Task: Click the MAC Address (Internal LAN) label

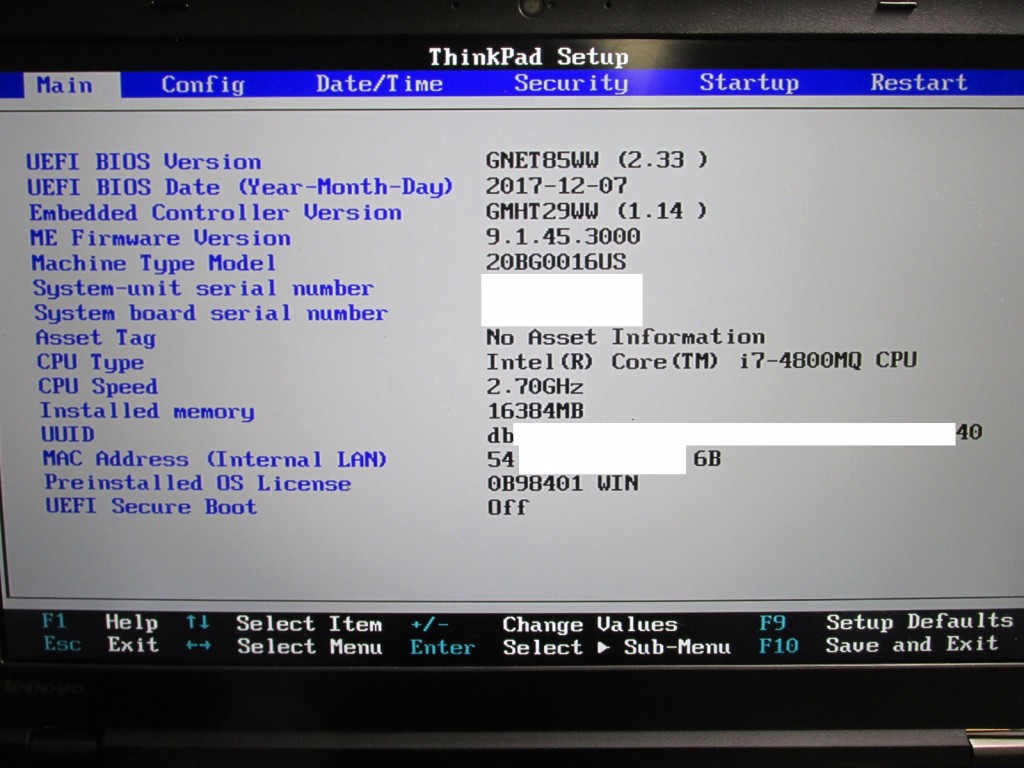Action: point(215,459)
